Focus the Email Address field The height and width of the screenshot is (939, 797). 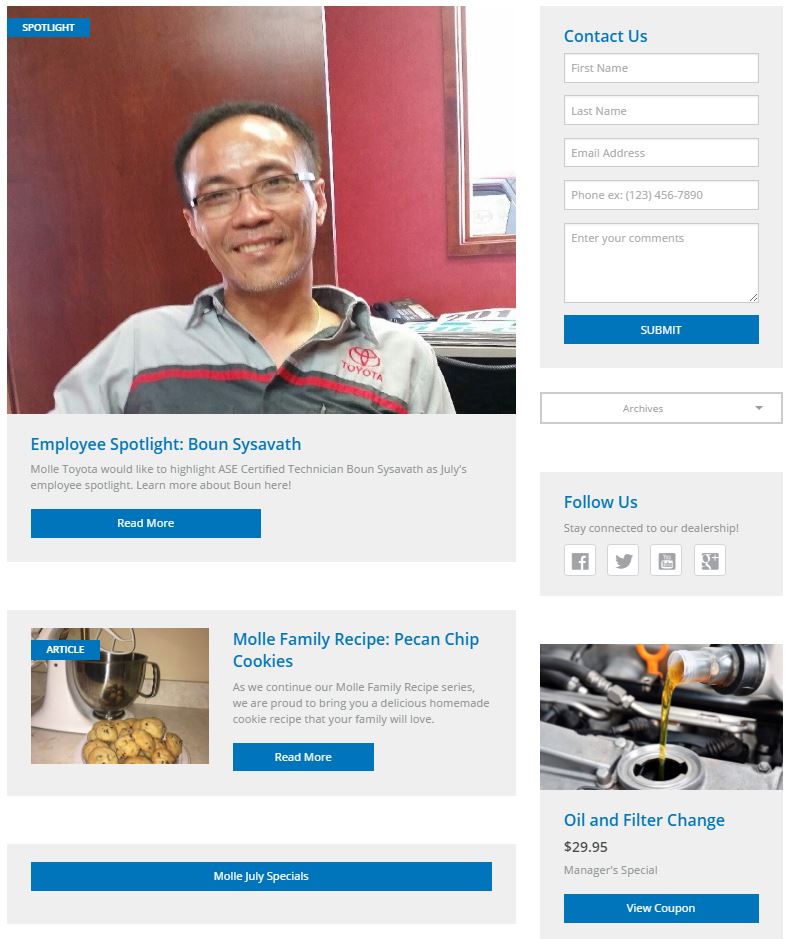[661, 153]
